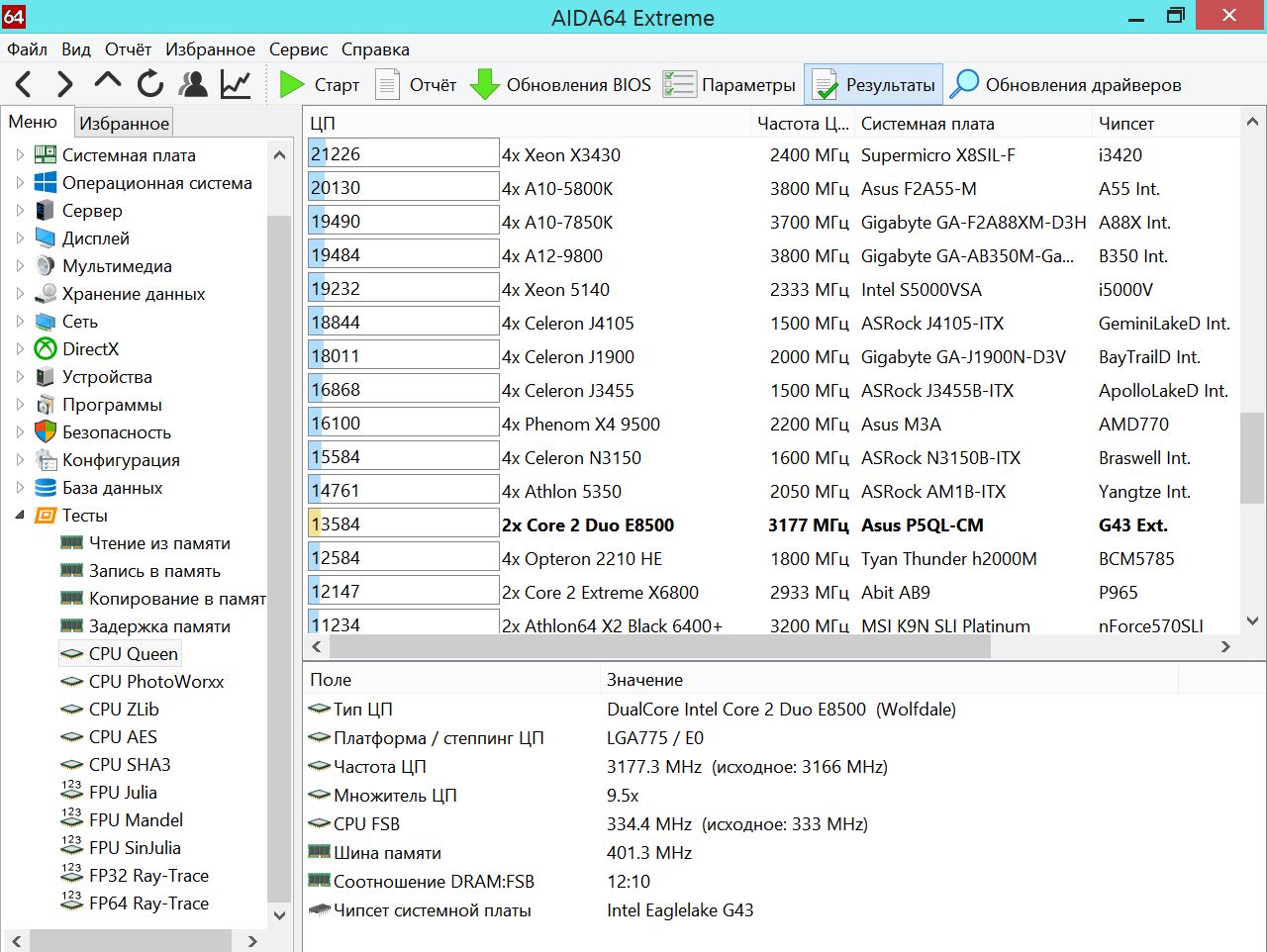Sort by the ЦП column header
The width and height of the screenshot is (1267, 952).
click(528, 124)
